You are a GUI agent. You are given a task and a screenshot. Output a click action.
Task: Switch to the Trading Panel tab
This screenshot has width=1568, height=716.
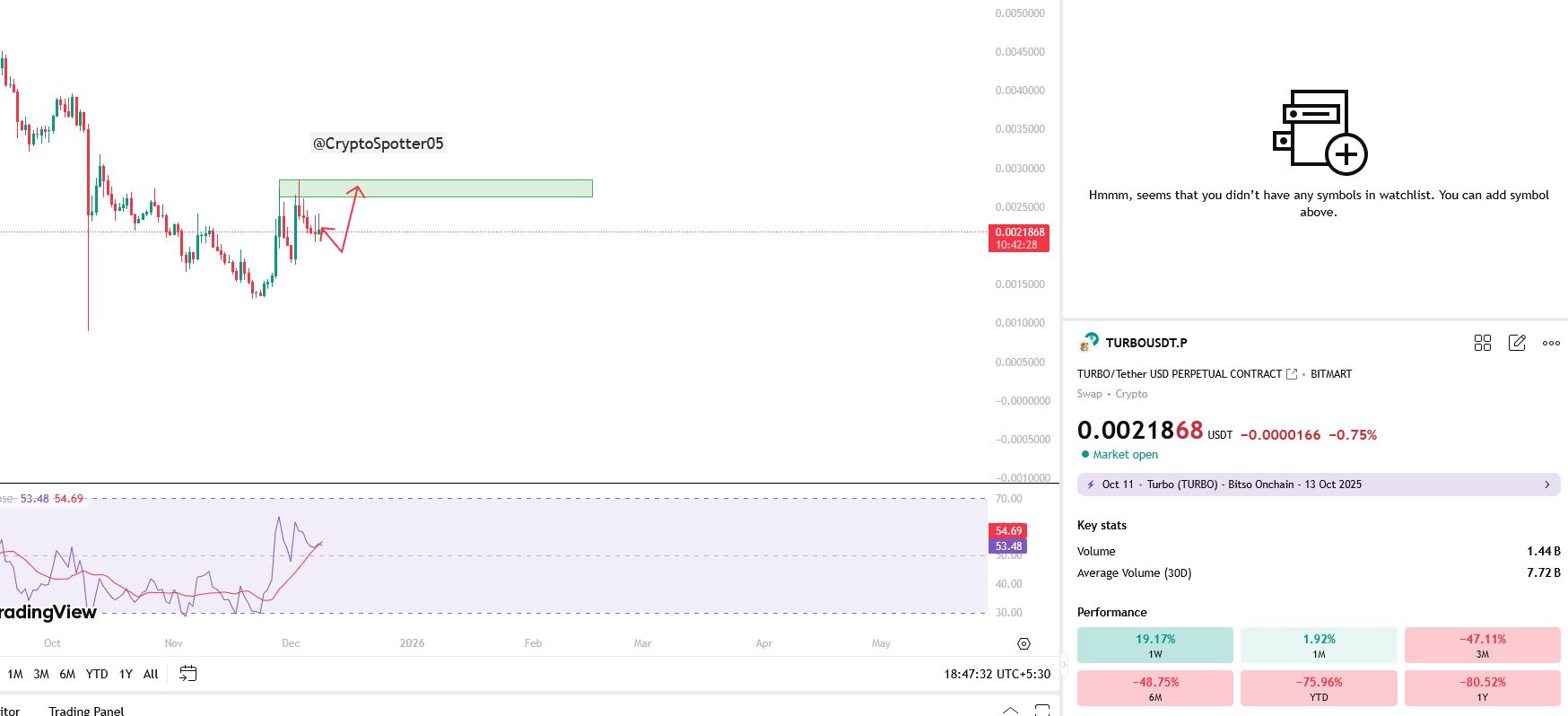(86, 711)
